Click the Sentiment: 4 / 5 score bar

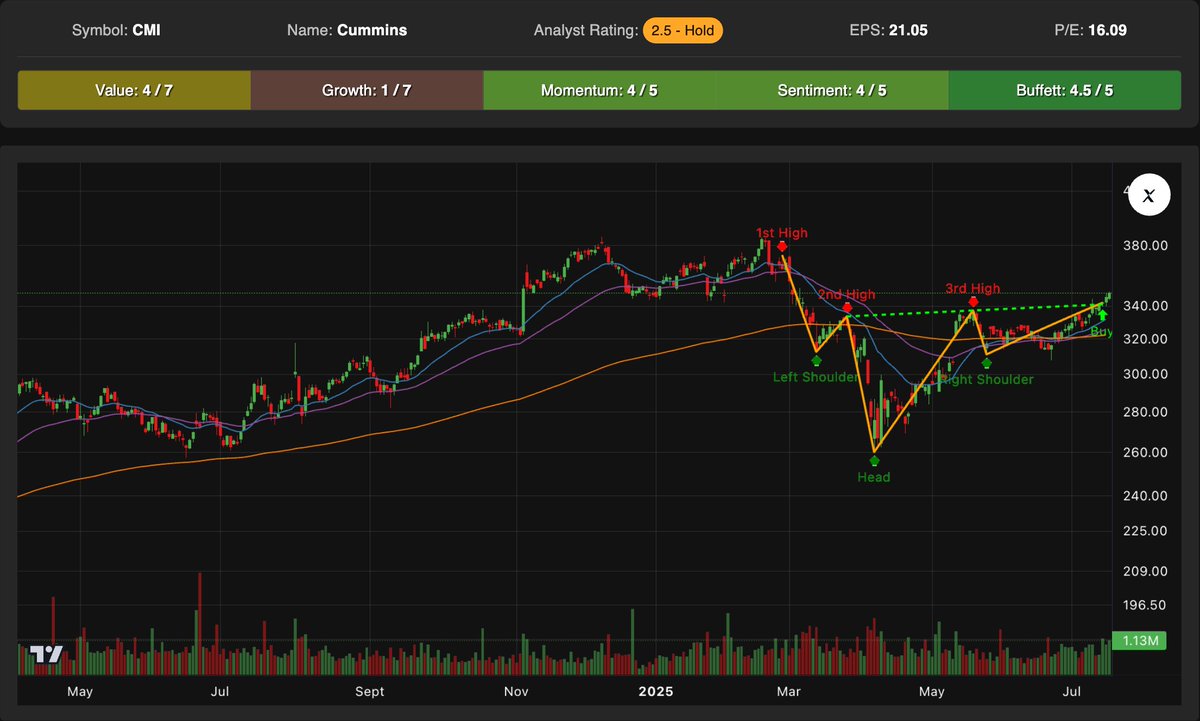832,90
